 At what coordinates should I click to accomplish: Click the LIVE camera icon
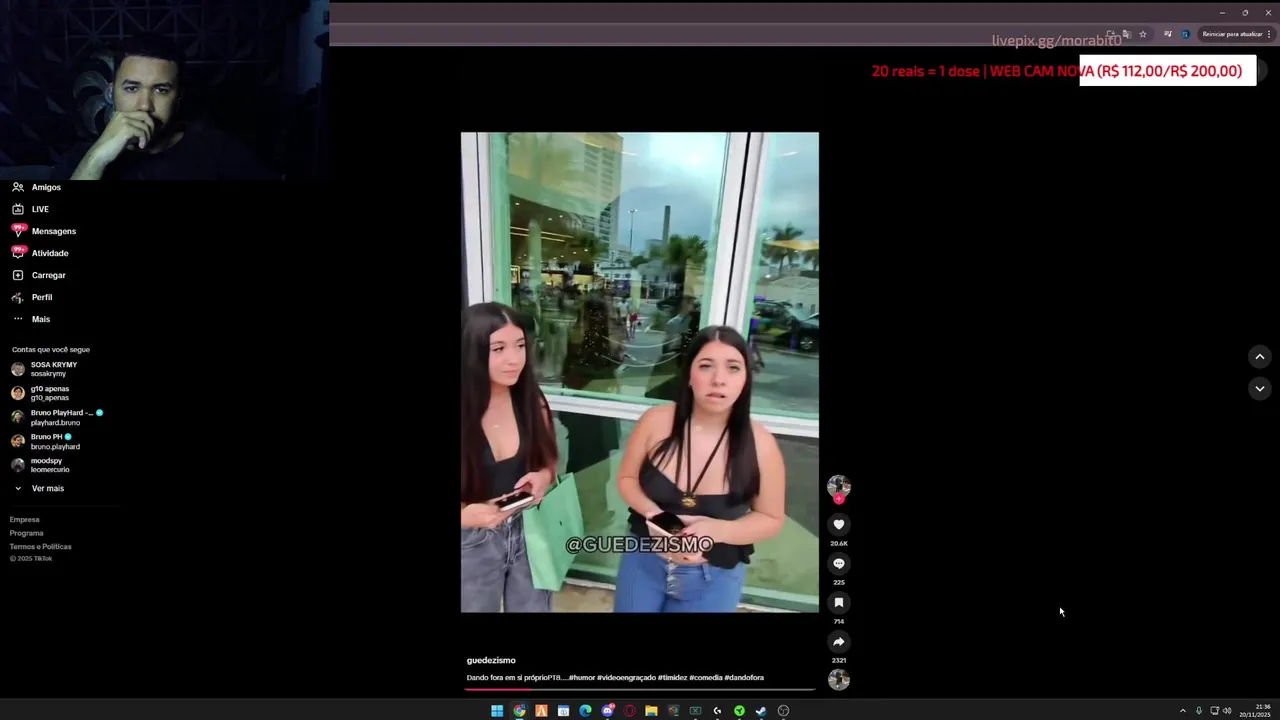(x=18, y=209)
